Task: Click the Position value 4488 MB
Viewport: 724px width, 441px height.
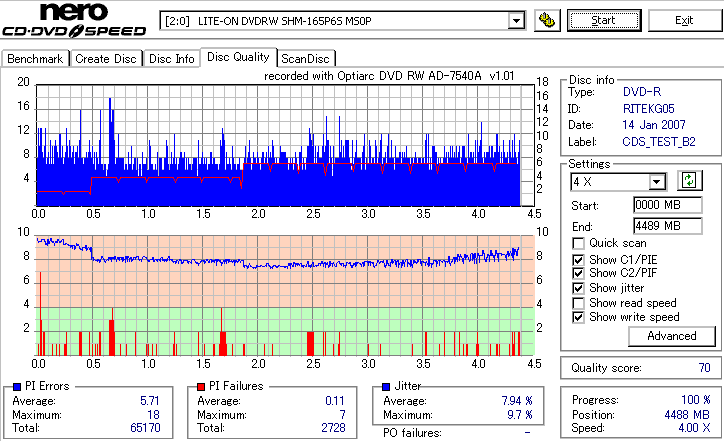Action: click(x=688, y=415)
